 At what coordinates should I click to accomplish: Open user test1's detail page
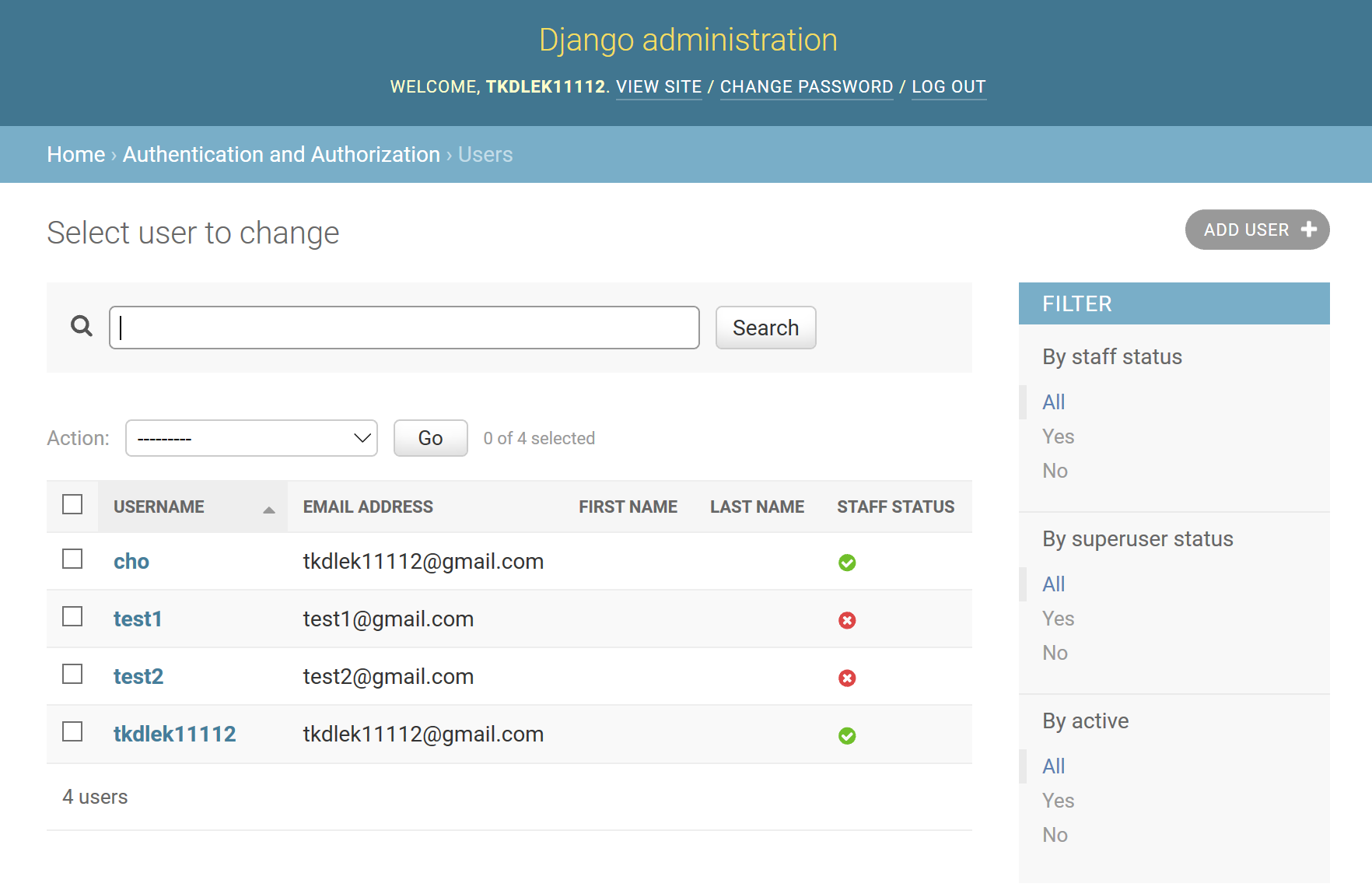tap(138, 619)
